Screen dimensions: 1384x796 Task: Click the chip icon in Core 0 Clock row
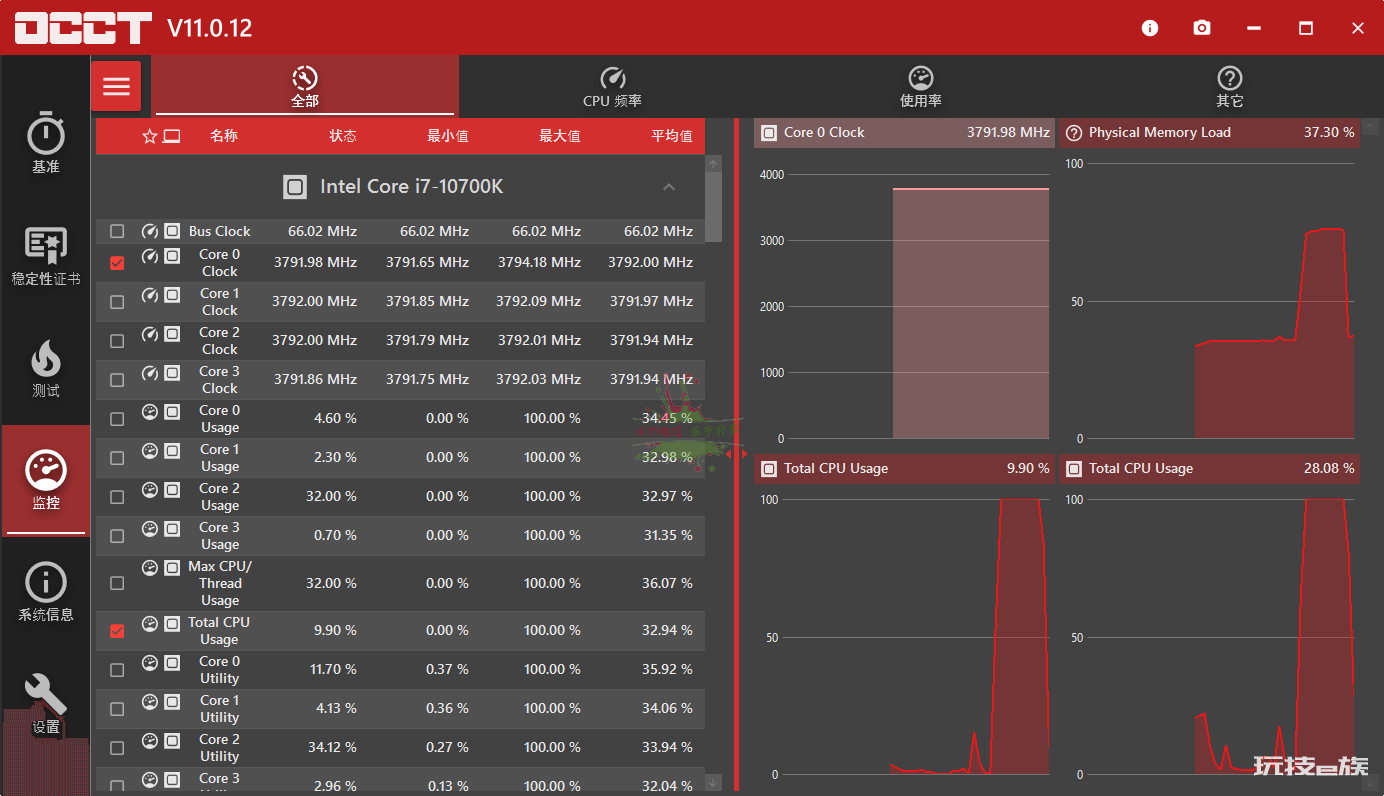[172, 256]
